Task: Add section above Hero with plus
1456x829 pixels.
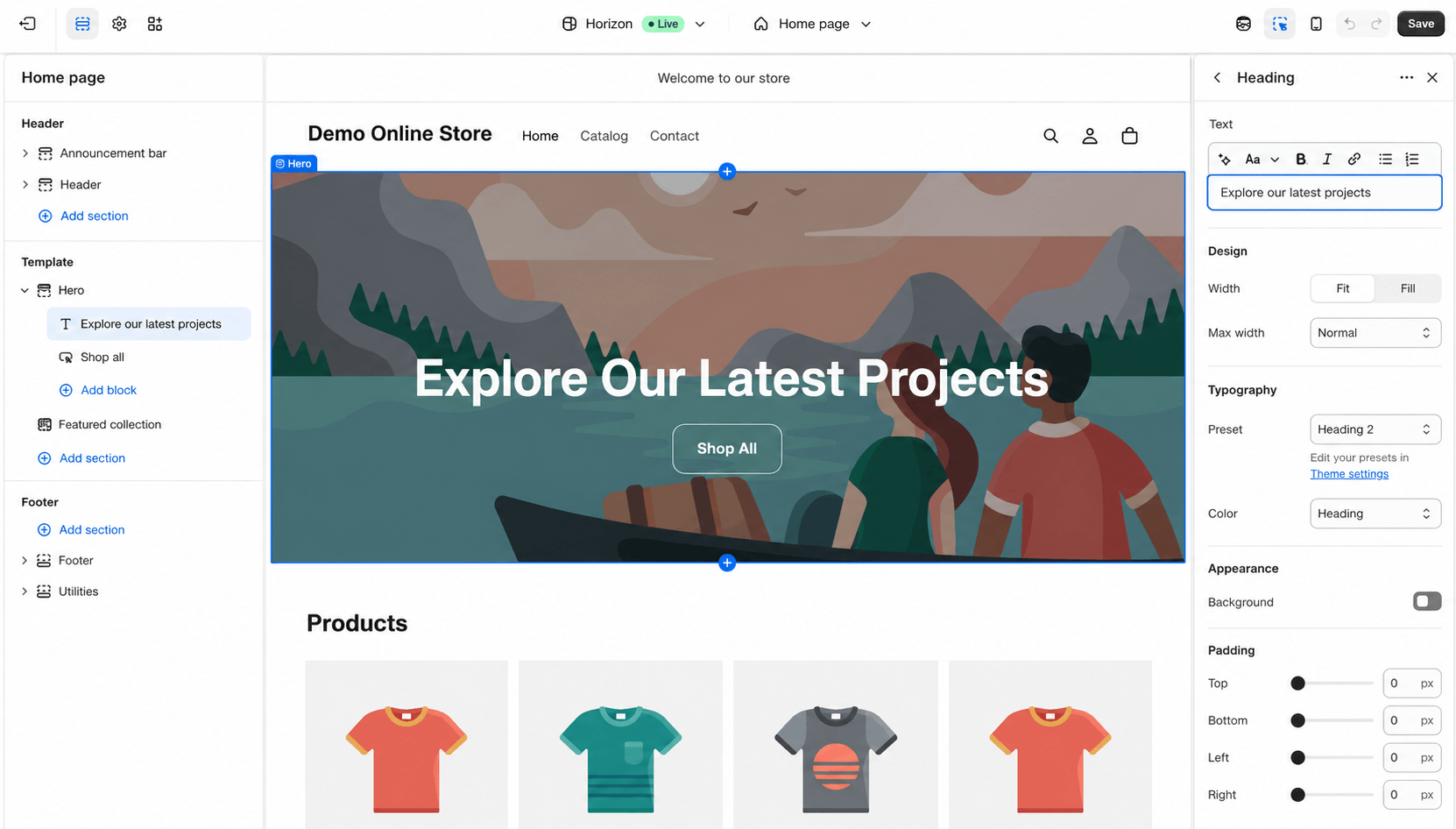Action: (727, 172)
